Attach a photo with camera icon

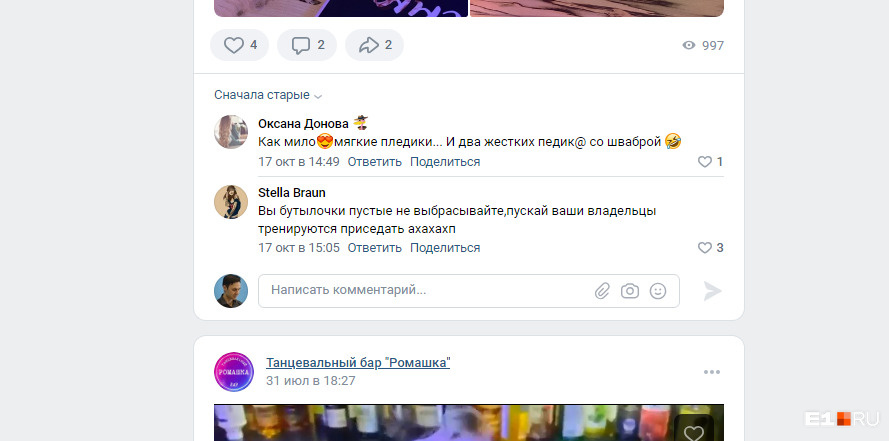(x=630, y=291)
